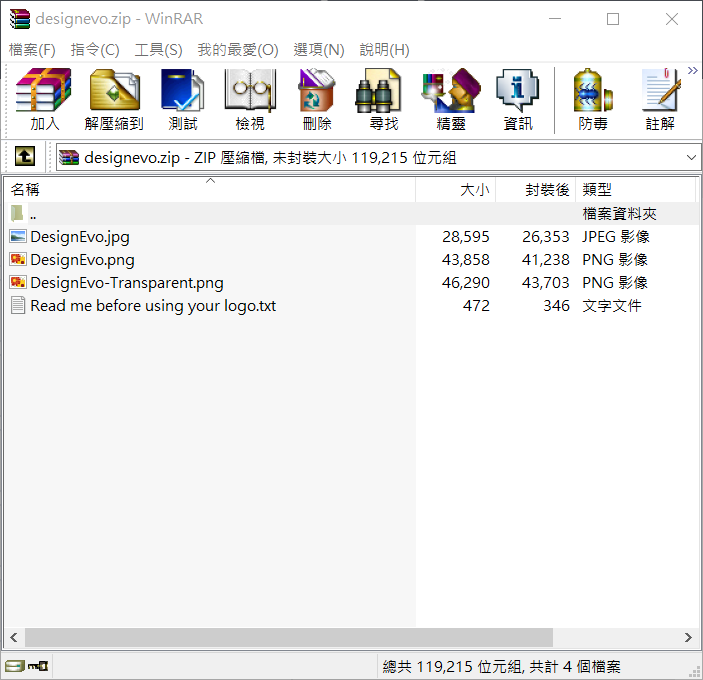The width and height of the screenshot is (703, 680).
Task: Select the DesignEvo.png file name
Action: [82, 260]
